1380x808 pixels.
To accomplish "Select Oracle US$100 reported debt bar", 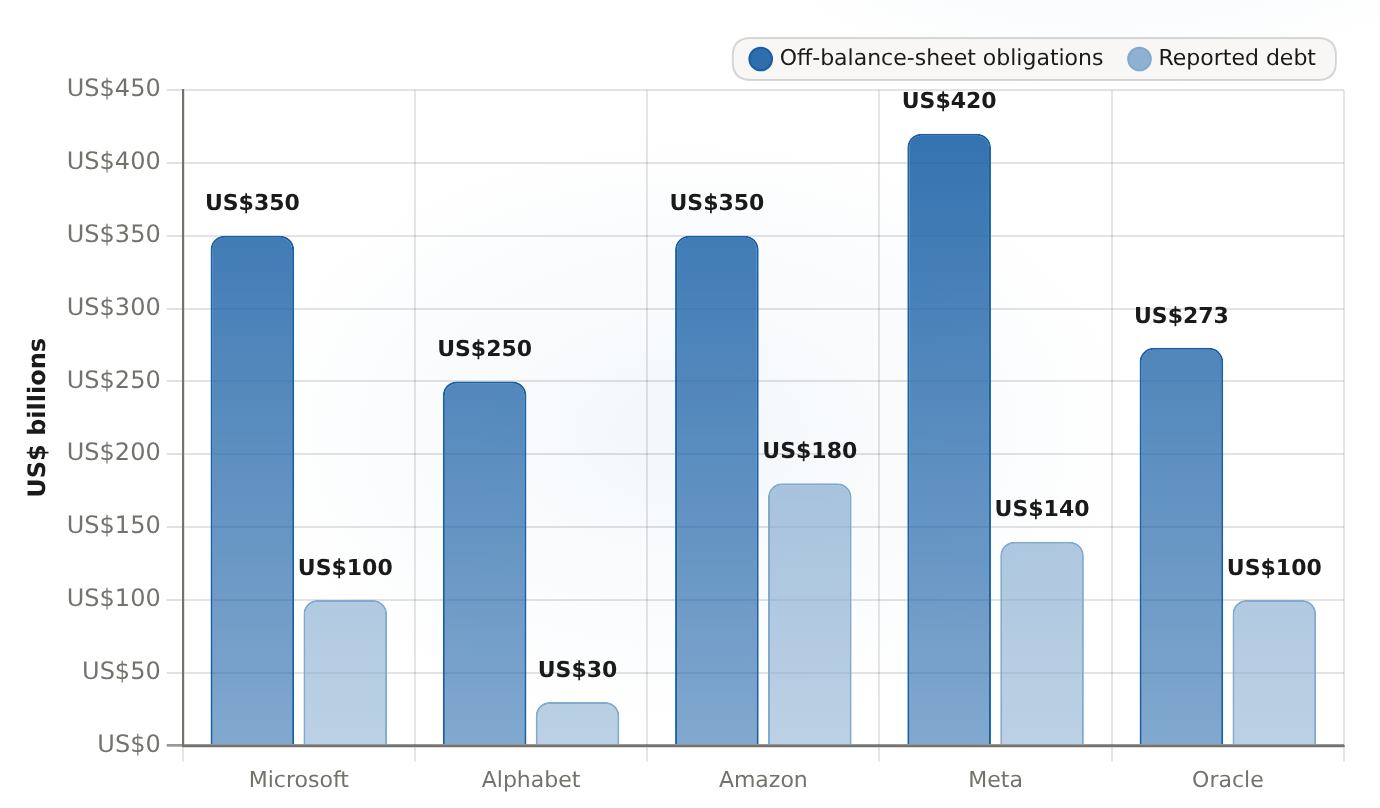I will pyautogui.click(x=1274, y=673).
